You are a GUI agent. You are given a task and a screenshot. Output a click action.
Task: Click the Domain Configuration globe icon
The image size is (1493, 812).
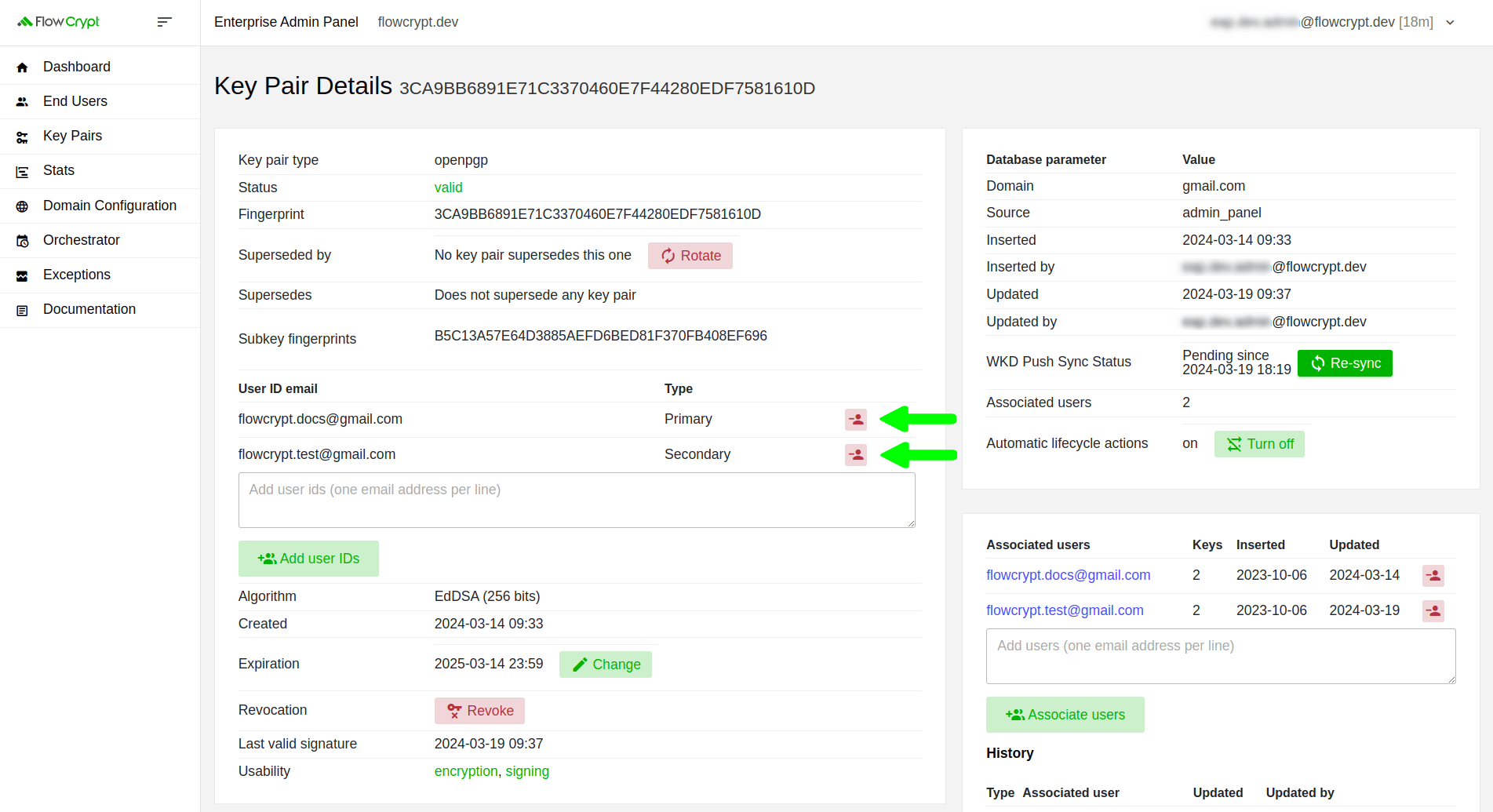22,206
